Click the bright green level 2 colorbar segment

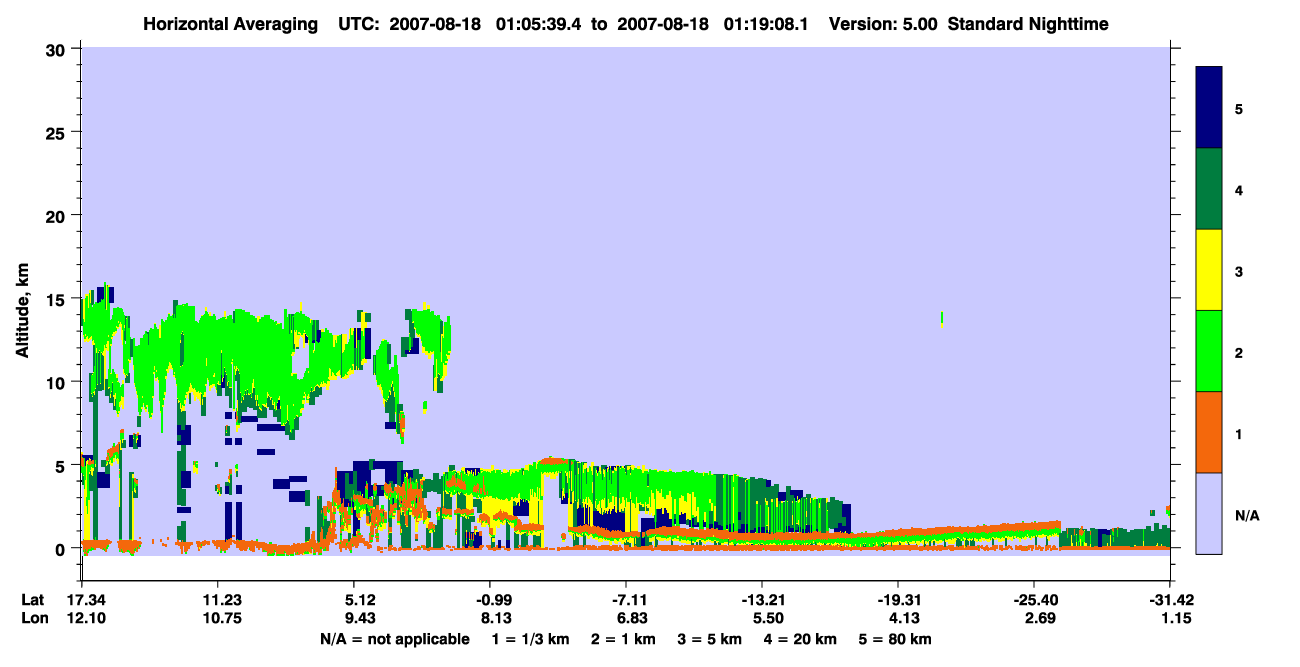pos(1209,351)
